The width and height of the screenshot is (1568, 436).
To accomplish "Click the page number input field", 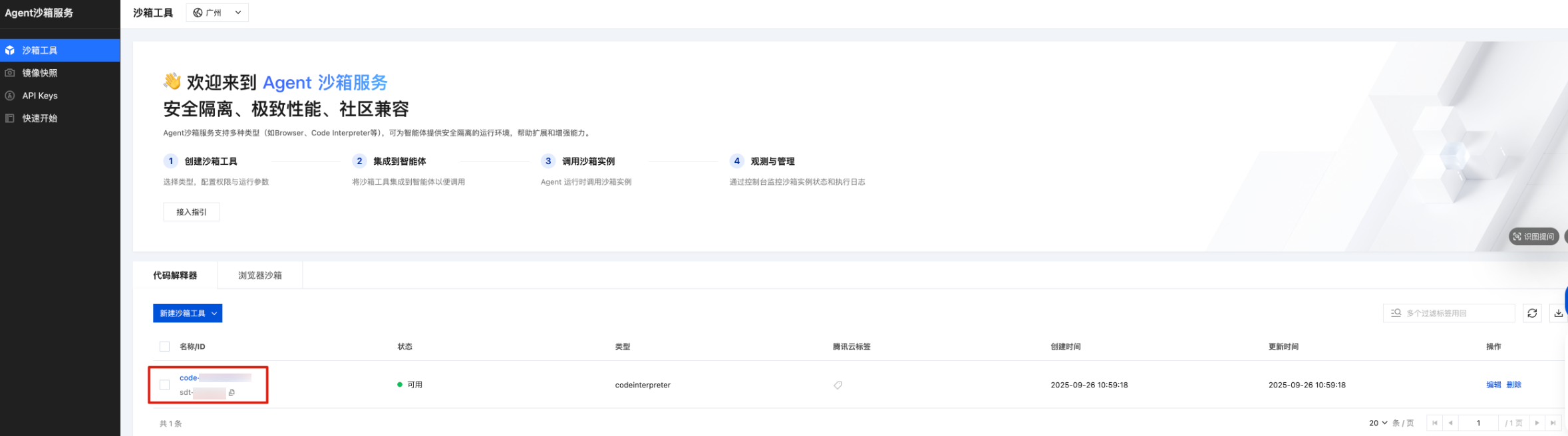I will click(1478, 423).
